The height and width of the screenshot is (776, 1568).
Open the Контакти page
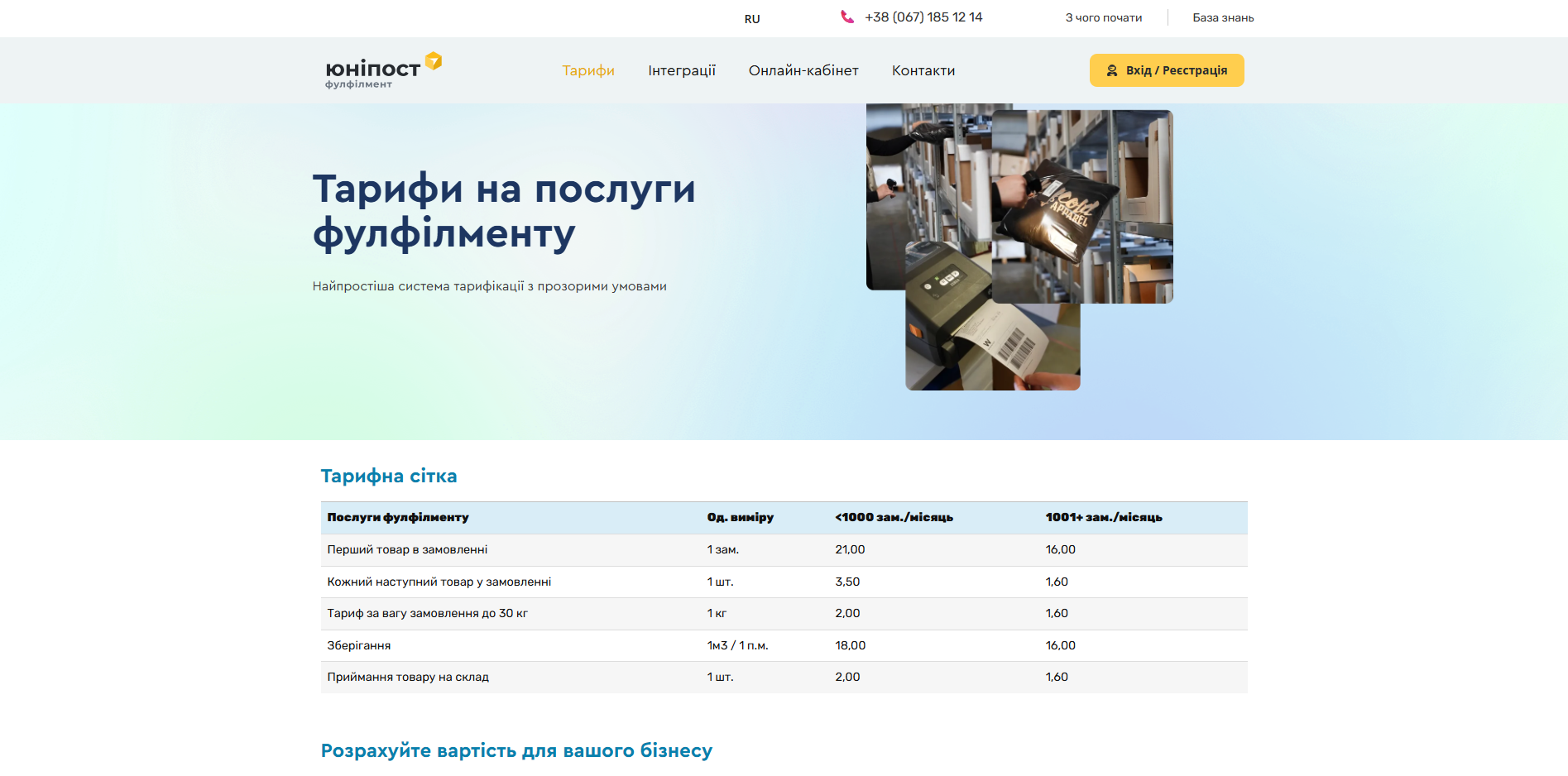click(x=923, y=70)
